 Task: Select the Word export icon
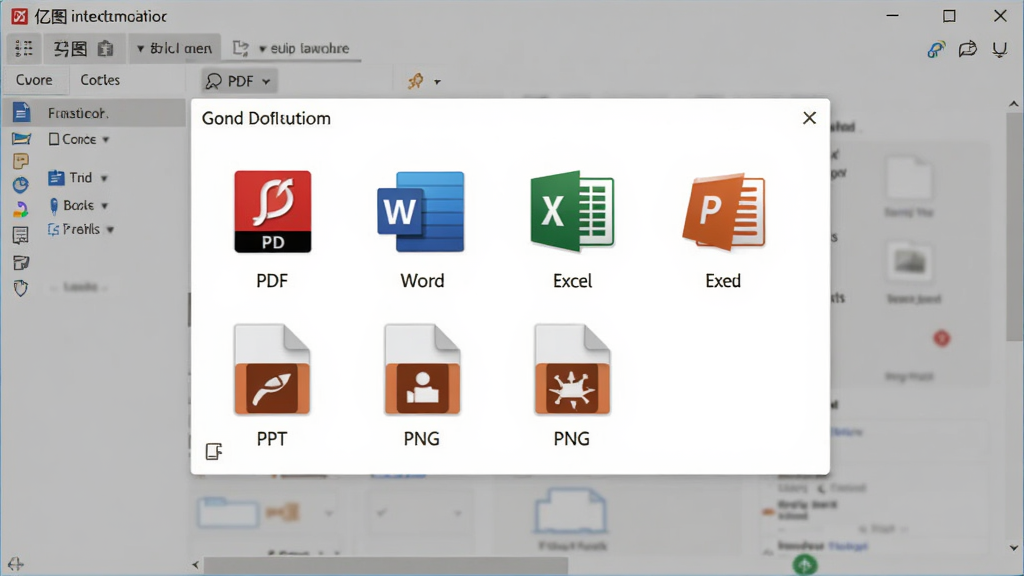(x=421, y=212)
